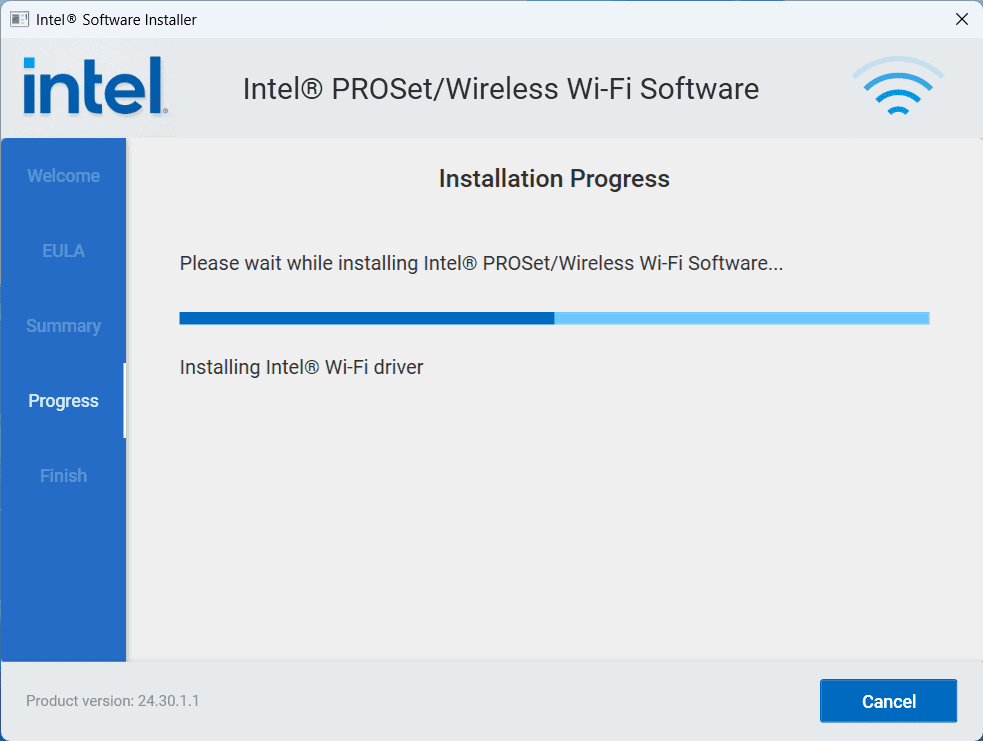Click the dark filled portion of progress bar
This screenshot has width=983, height=741.
(366, 318)
